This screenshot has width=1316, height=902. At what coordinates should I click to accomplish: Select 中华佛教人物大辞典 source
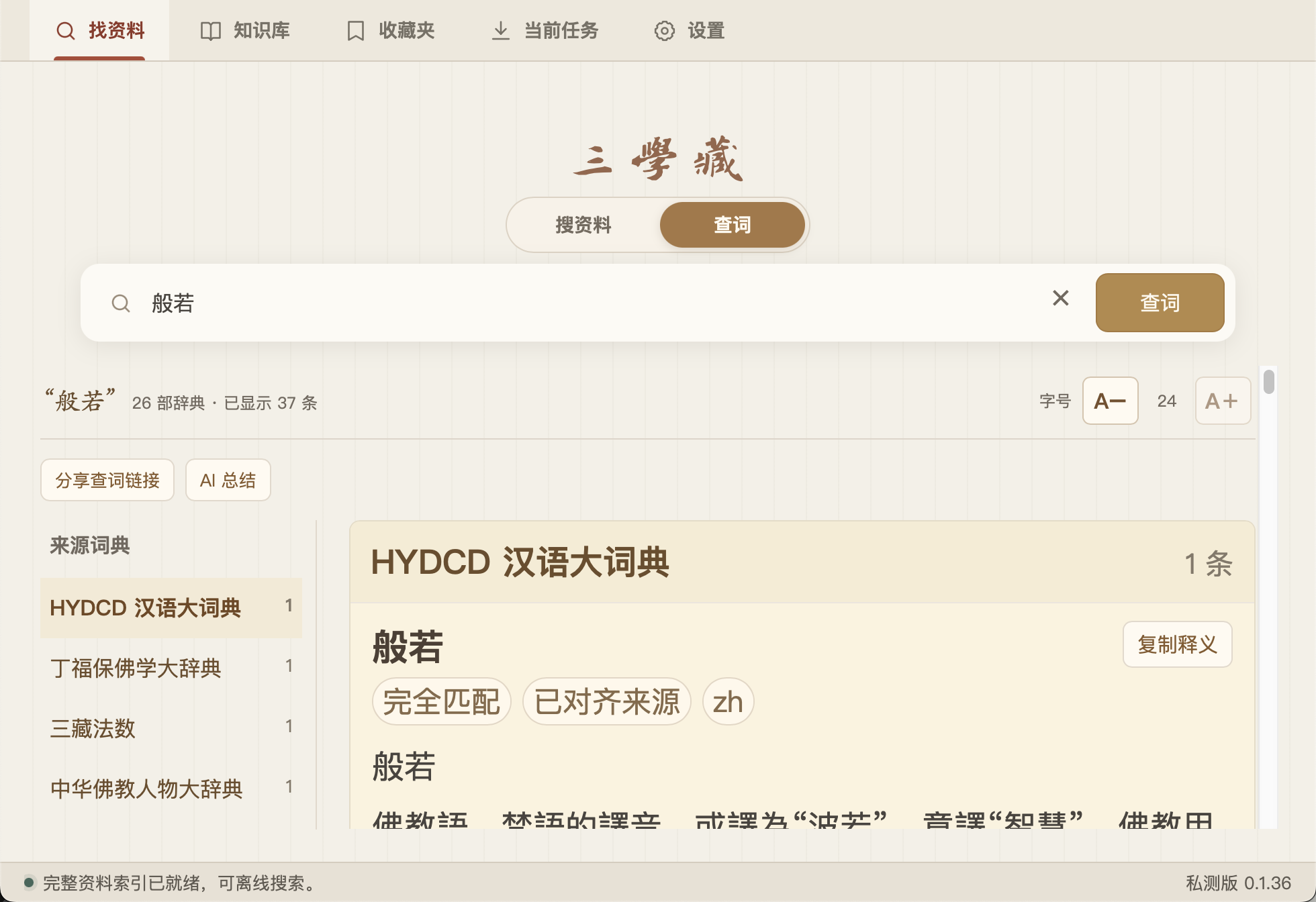(171, 789)
